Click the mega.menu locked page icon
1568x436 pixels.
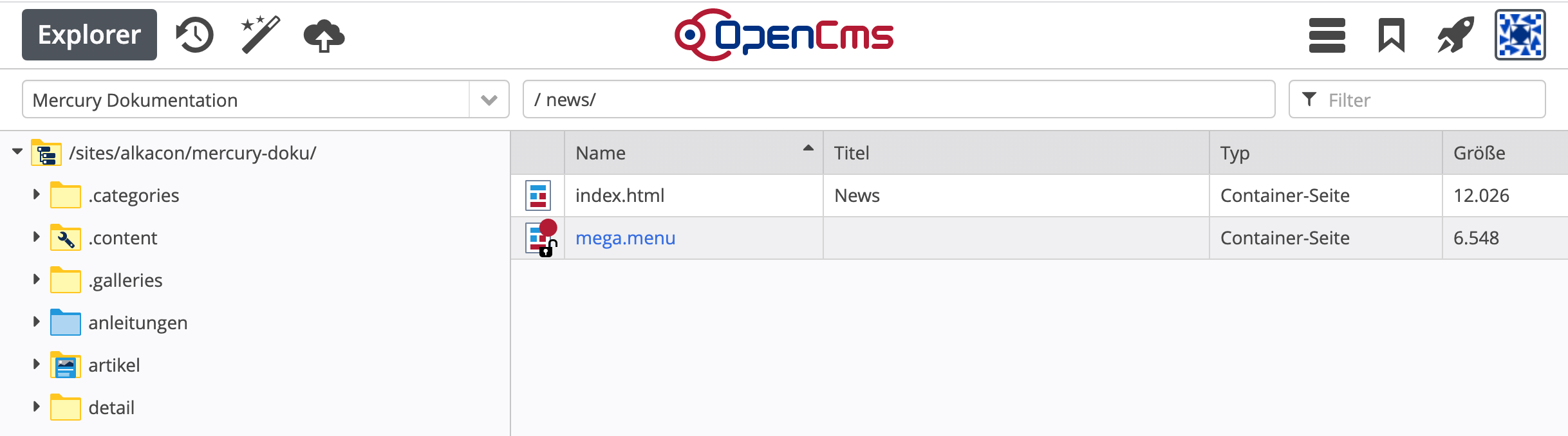click(541, 238)
